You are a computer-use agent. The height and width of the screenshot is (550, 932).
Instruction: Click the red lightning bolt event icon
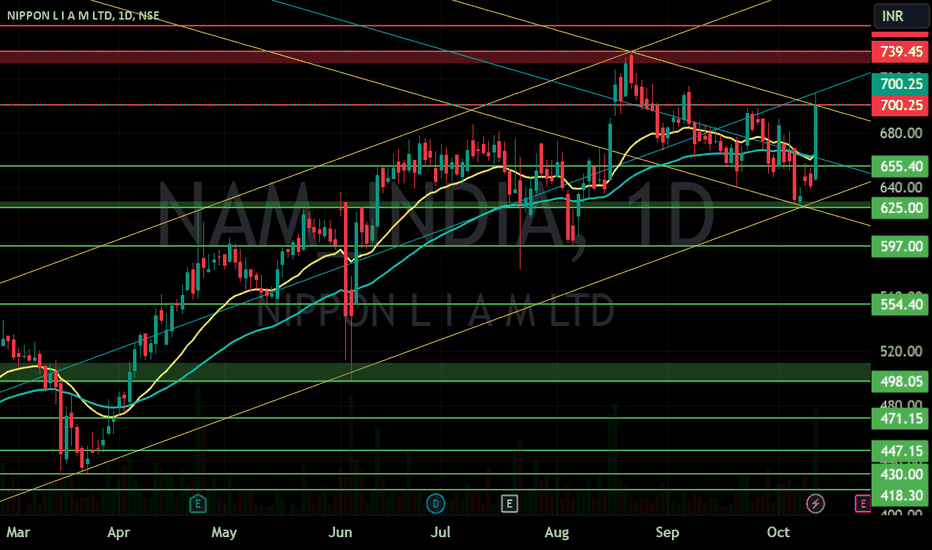[x=816, y=504]
